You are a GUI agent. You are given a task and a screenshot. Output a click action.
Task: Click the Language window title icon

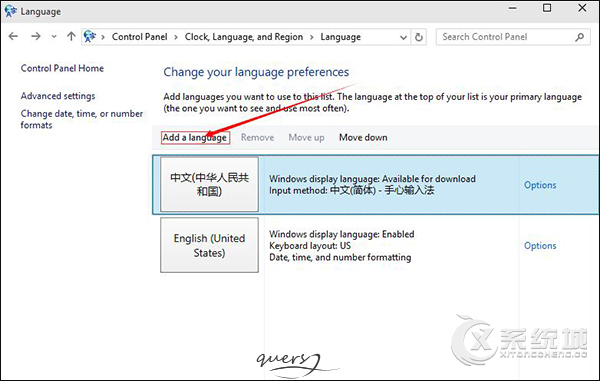pos(10,11)
